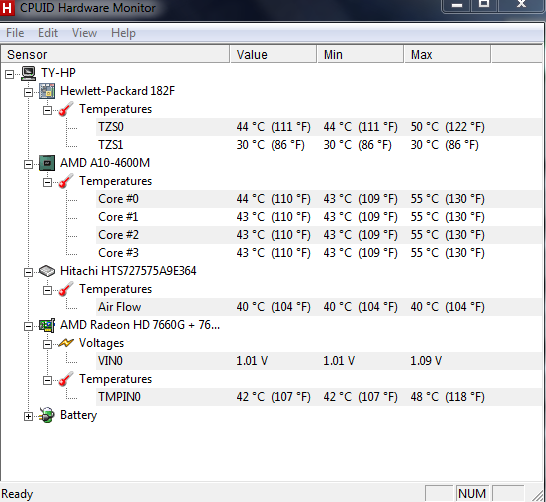Select the Air Flow row

[x=319, y=307]
